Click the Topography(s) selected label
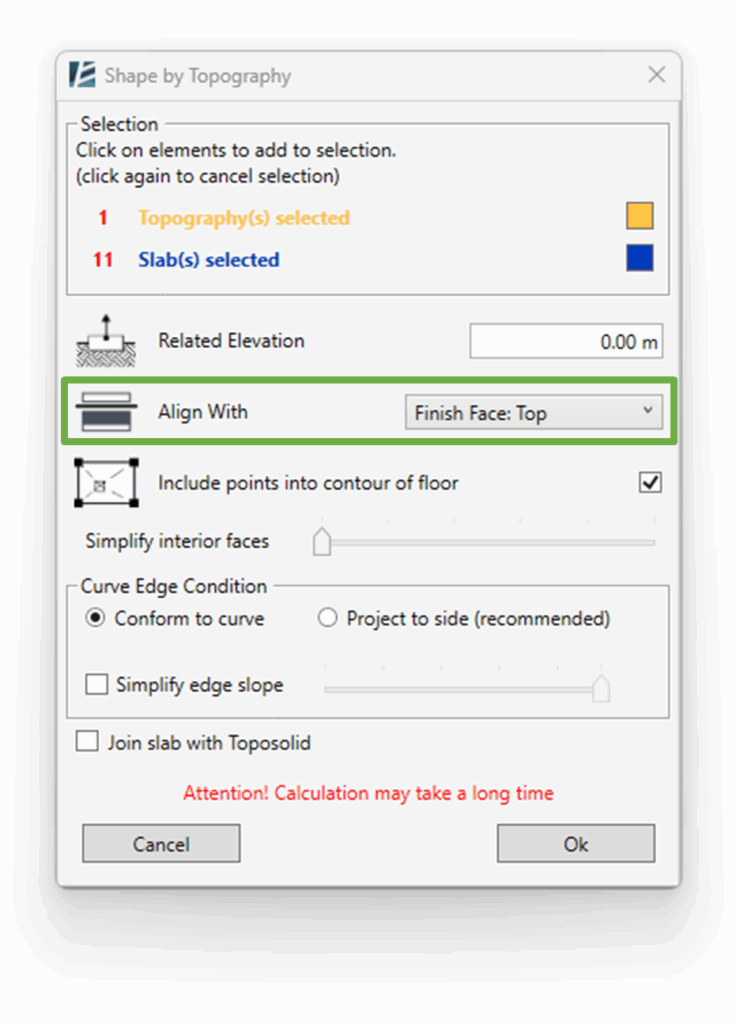The height and width of the screenshot is (1024, 736). click(x=244, y=217)
